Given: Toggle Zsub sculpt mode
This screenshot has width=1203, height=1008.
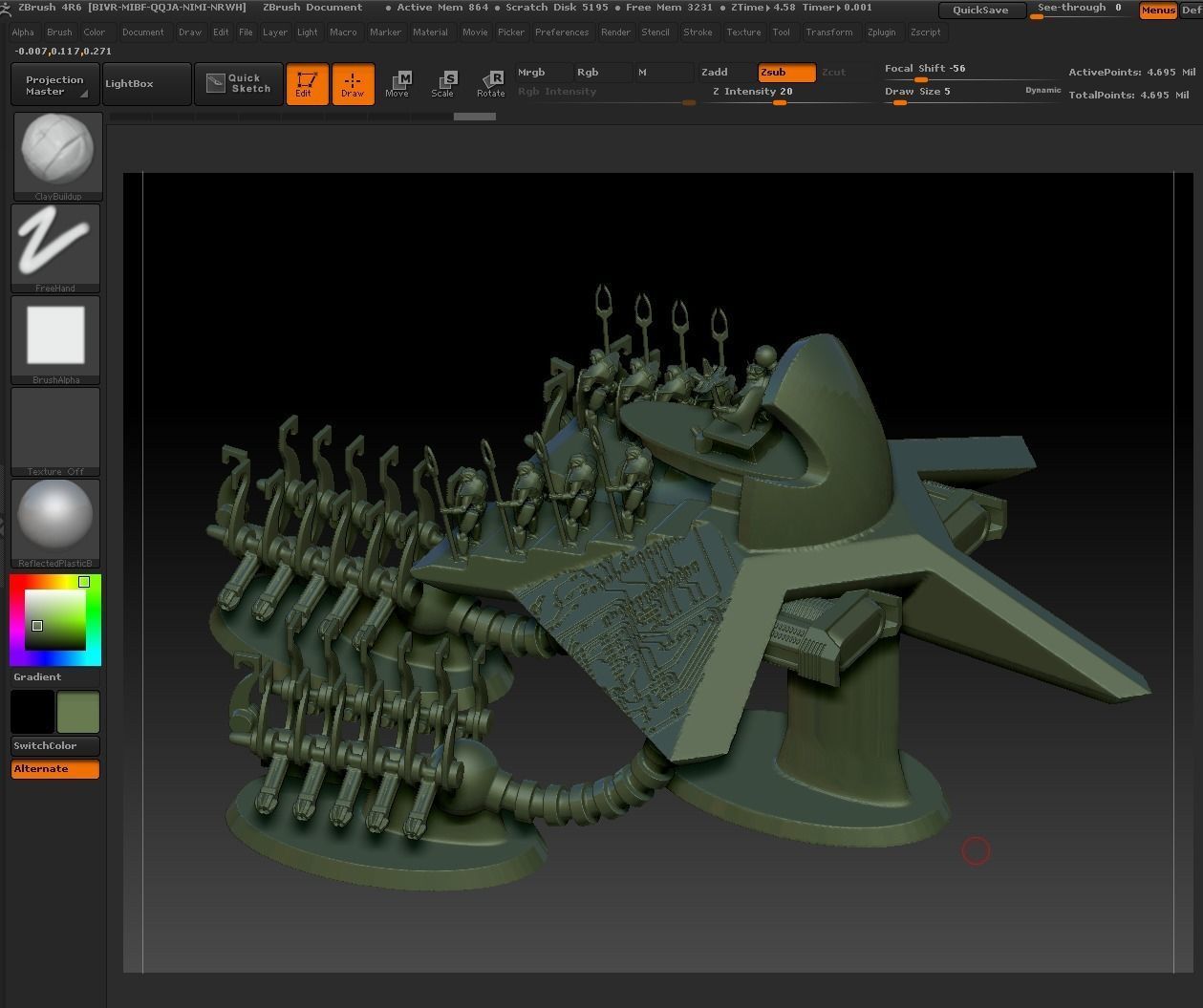Looking at the screenshot, I should tap(787, 73).
